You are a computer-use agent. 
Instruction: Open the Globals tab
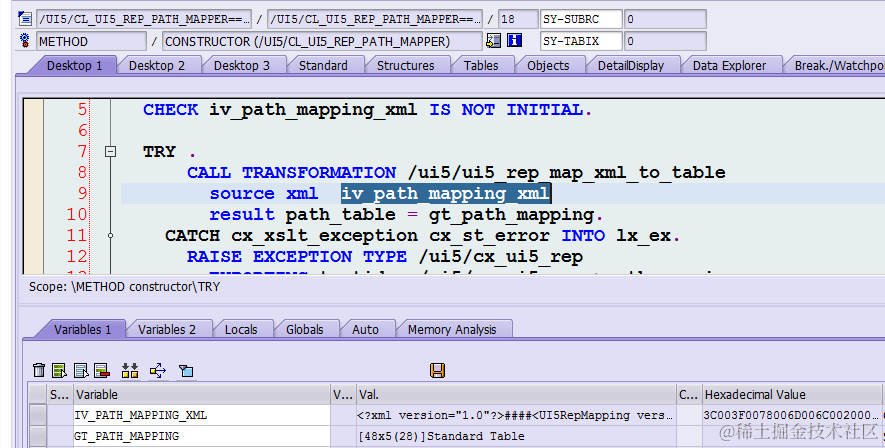[x=305, y=330]
